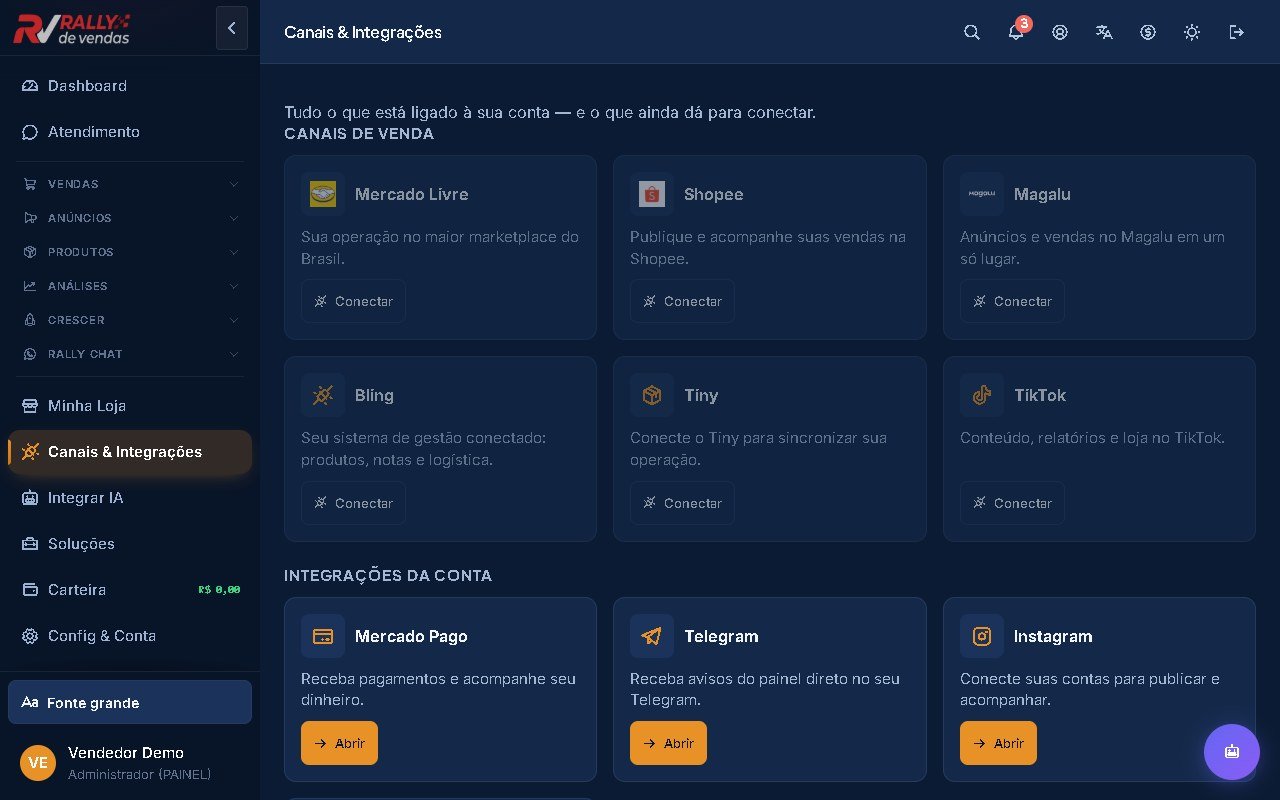Click the R$ 0,00 wallet balance
This screenshot has width=1280, height=800.
(219, 590)
